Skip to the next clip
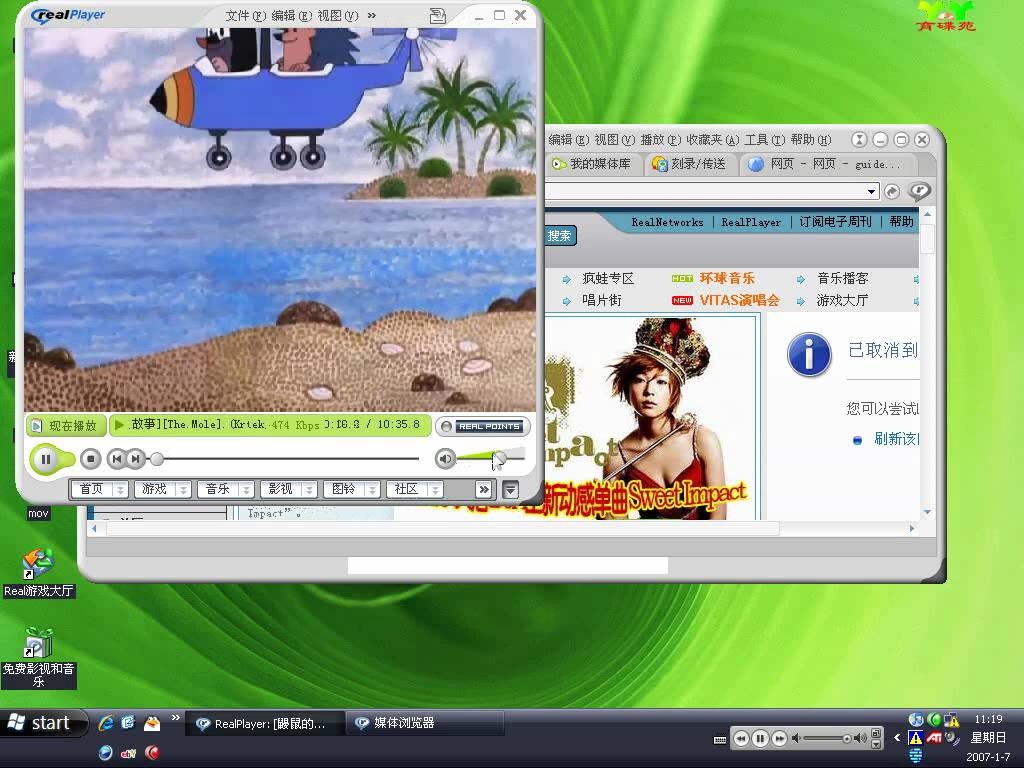The height and width of the screenshot is (768, 1024). (x=135, y=459)
